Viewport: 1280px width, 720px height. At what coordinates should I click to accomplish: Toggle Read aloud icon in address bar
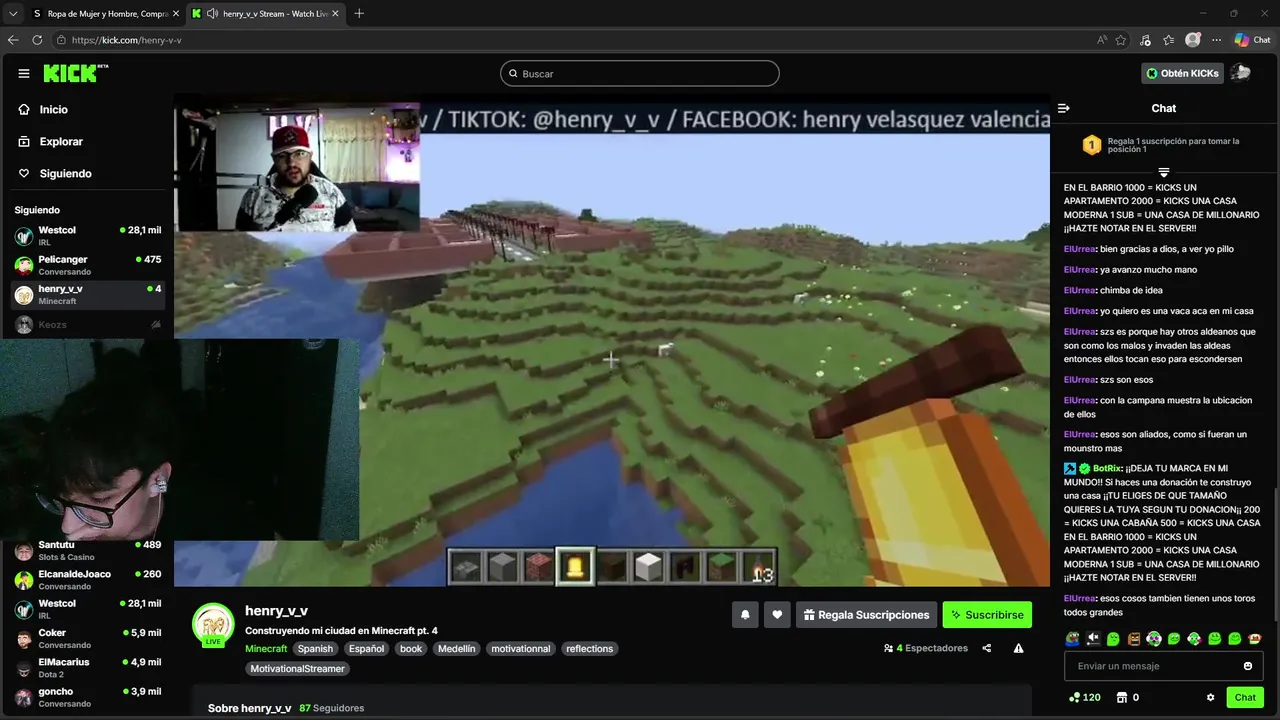(1102, 40)
